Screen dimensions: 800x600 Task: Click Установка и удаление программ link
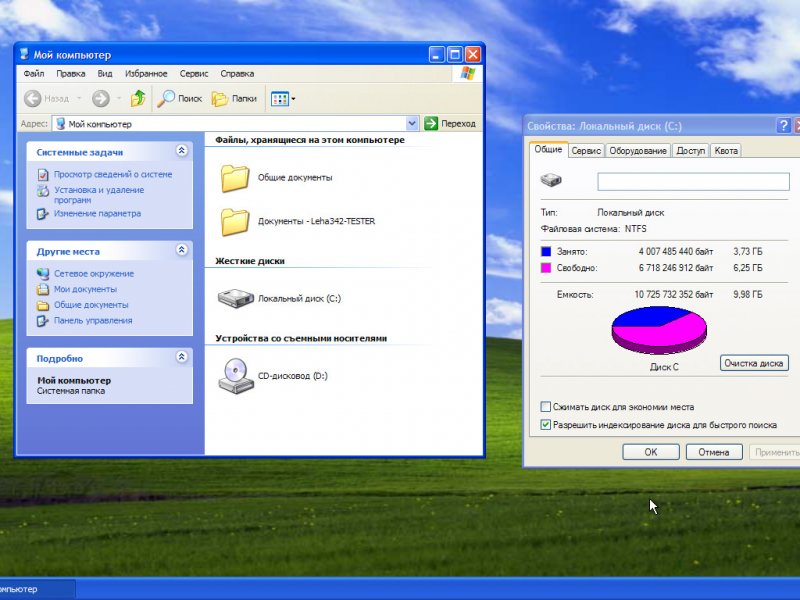pyautogui.click(x=99, y=195)
